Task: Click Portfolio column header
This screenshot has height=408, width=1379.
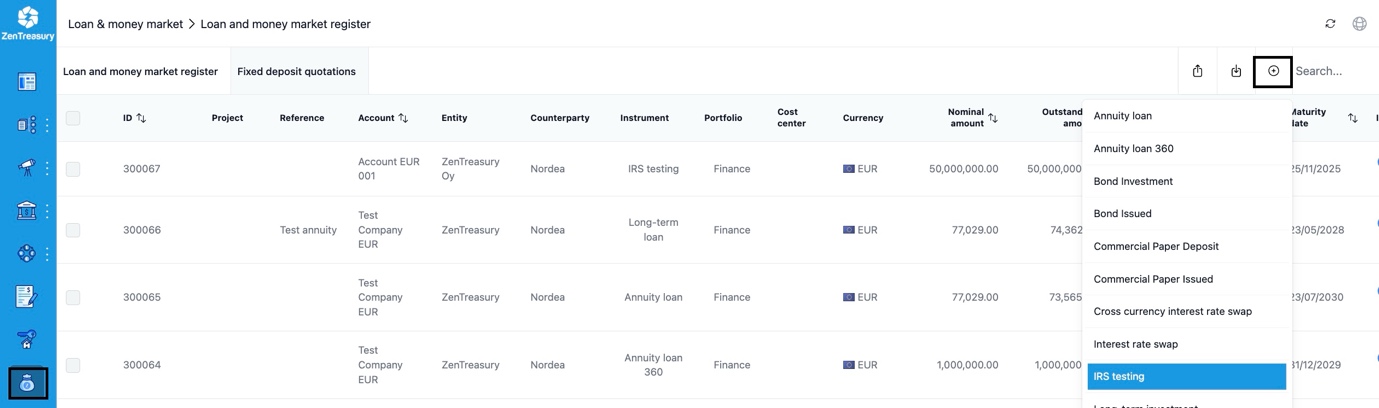Action: (x=723, y=118)
